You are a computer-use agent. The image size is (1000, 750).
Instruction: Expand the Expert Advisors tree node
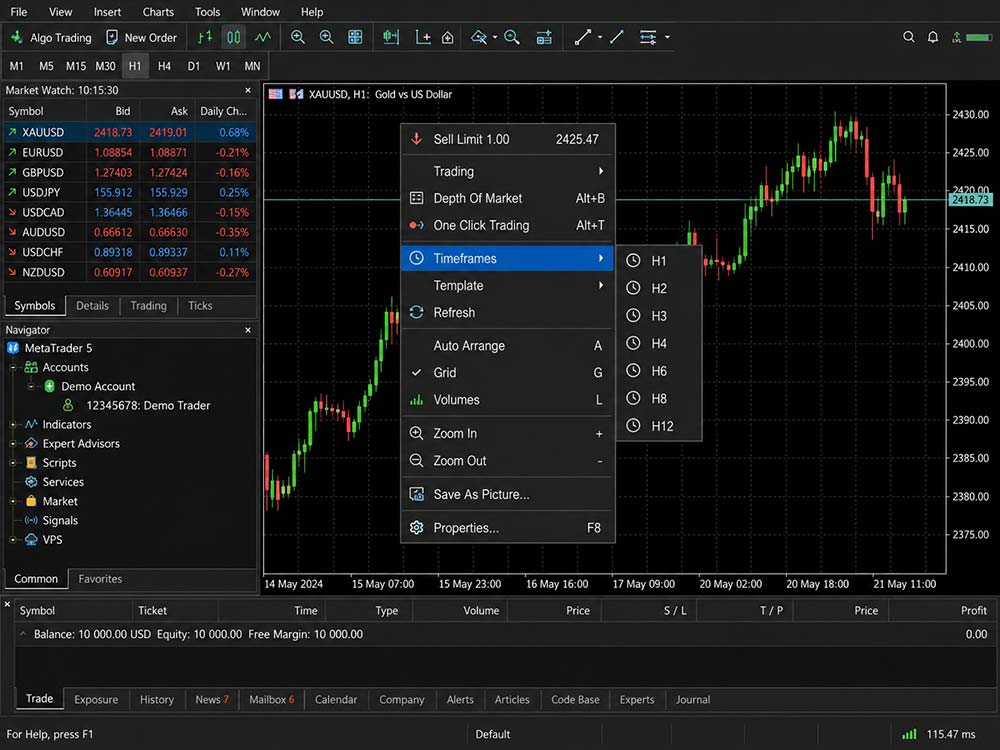(x=13, y=444)
